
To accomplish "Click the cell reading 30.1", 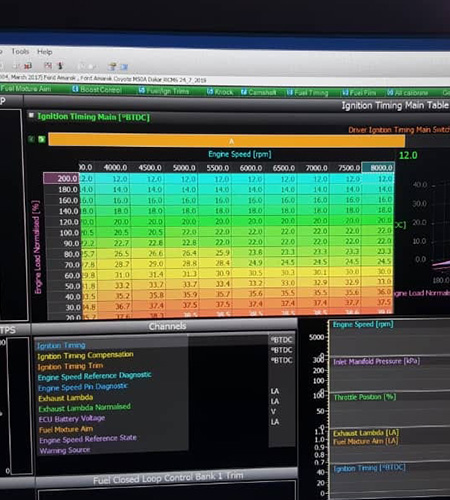I will (313, 273).
